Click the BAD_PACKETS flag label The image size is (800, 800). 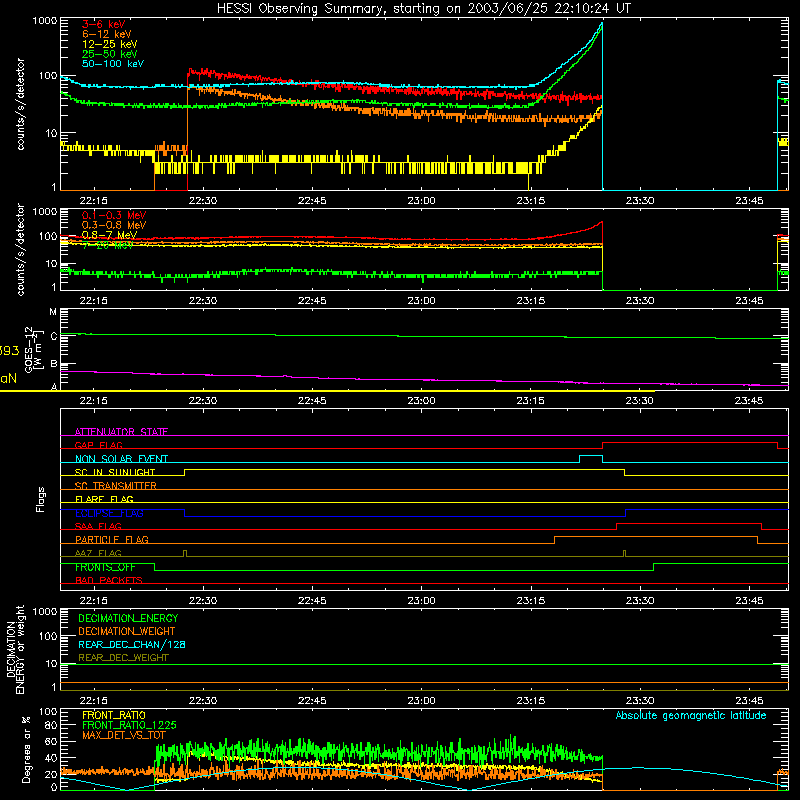[109, 580]
